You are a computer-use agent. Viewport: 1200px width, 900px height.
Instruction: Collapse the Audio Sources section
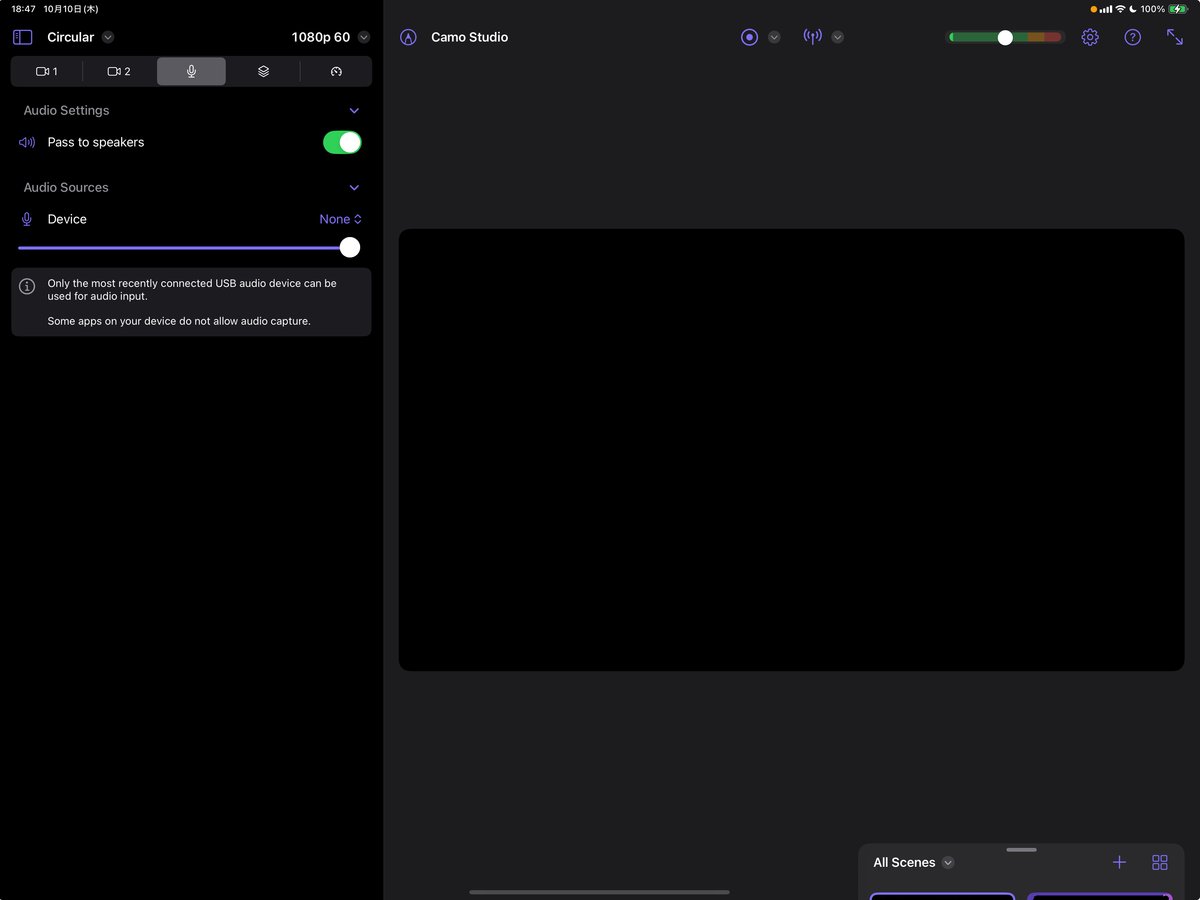pyautogui.click(x=354, y=188)
